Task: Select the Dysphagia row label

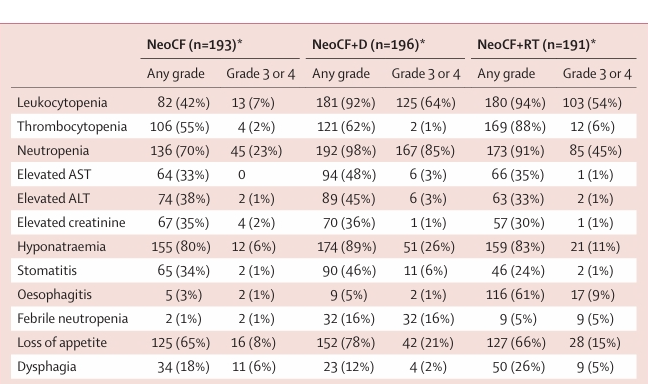Action: (x=47, y=366)
